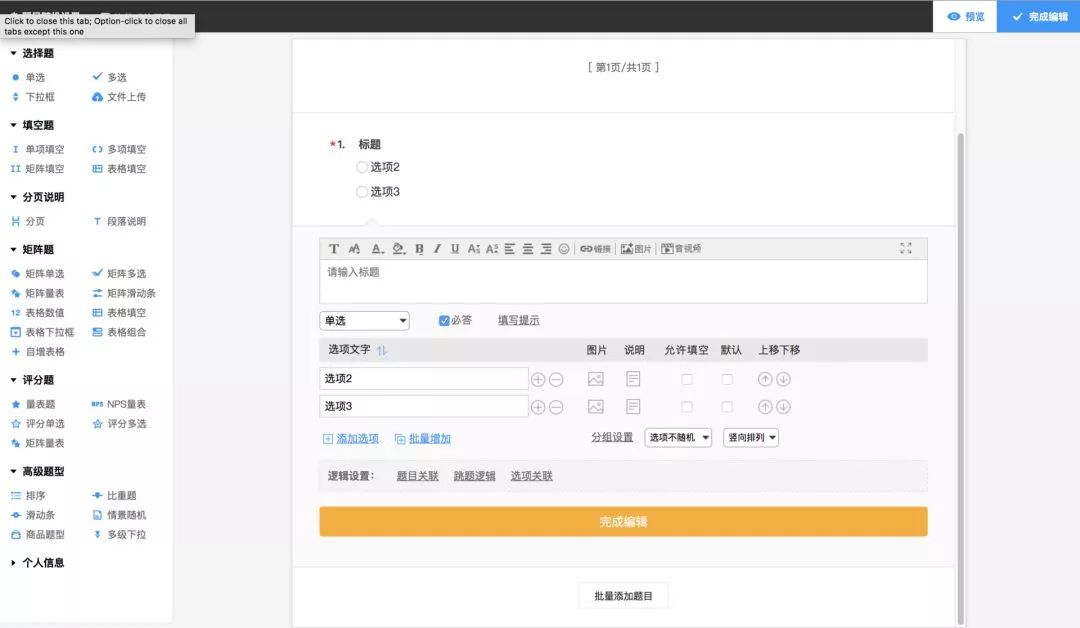Enable 允许填空 for the 选项2 row

click(687, 378)
